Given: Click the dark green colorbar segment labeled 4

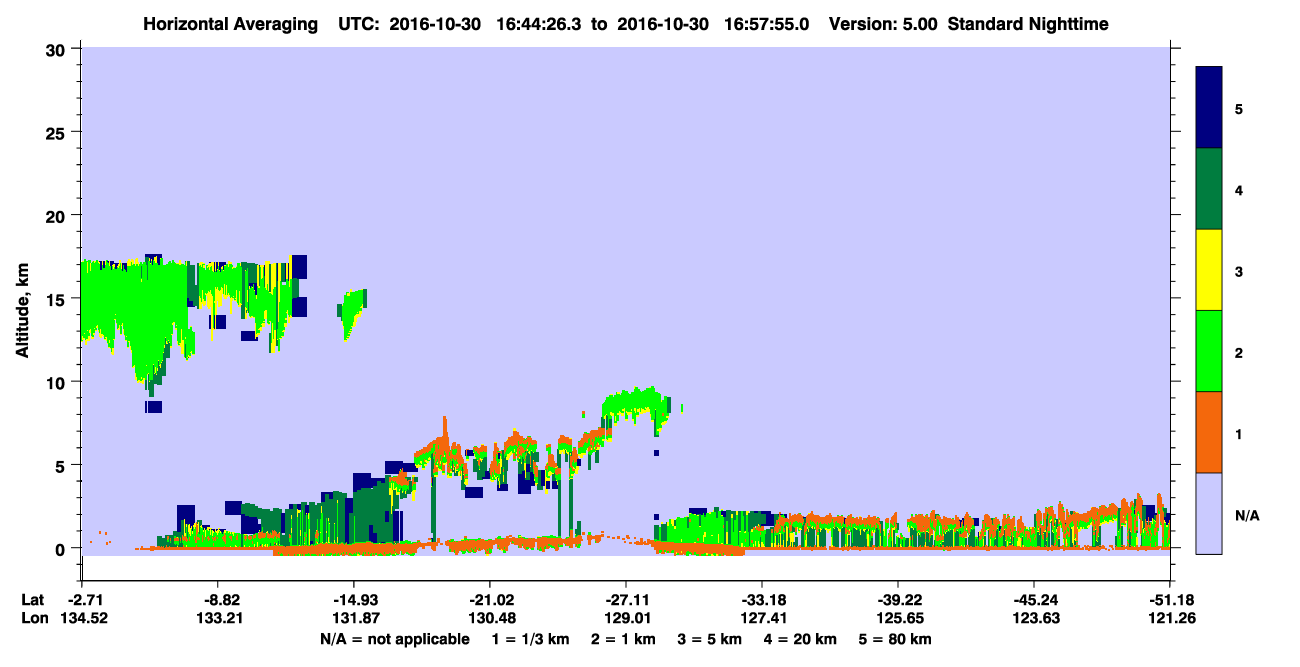Looking at the screenshot, I should (x=1209, y=189).
